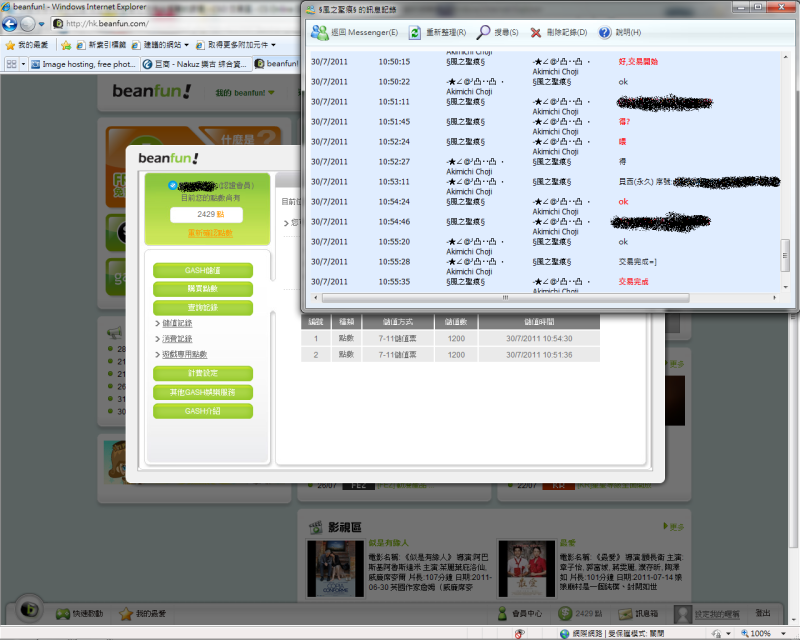The height and width of the screenshot is (640, 800).
Task: Click the red X Delete record icon
Action: point(535,33)
